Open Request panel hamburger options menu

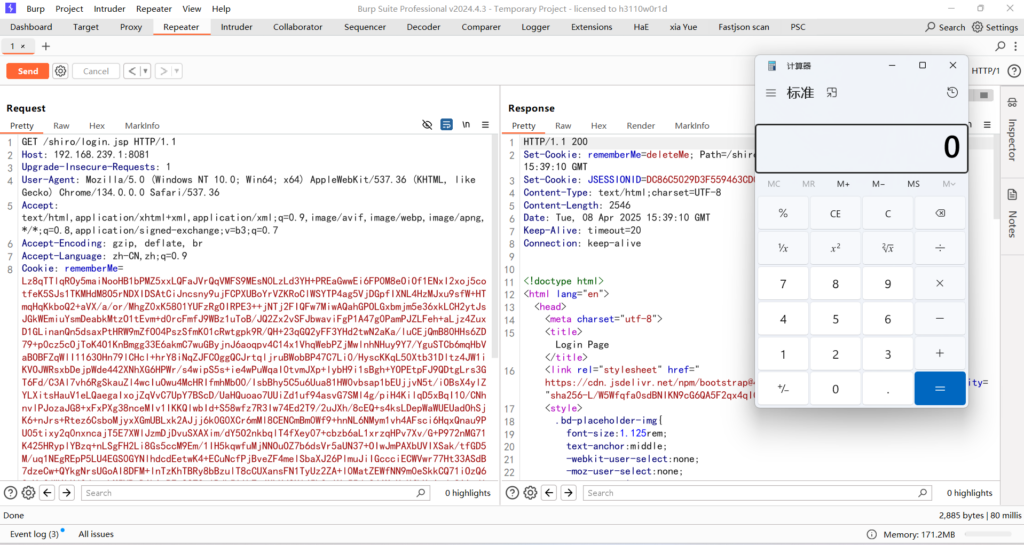point(483,126)
